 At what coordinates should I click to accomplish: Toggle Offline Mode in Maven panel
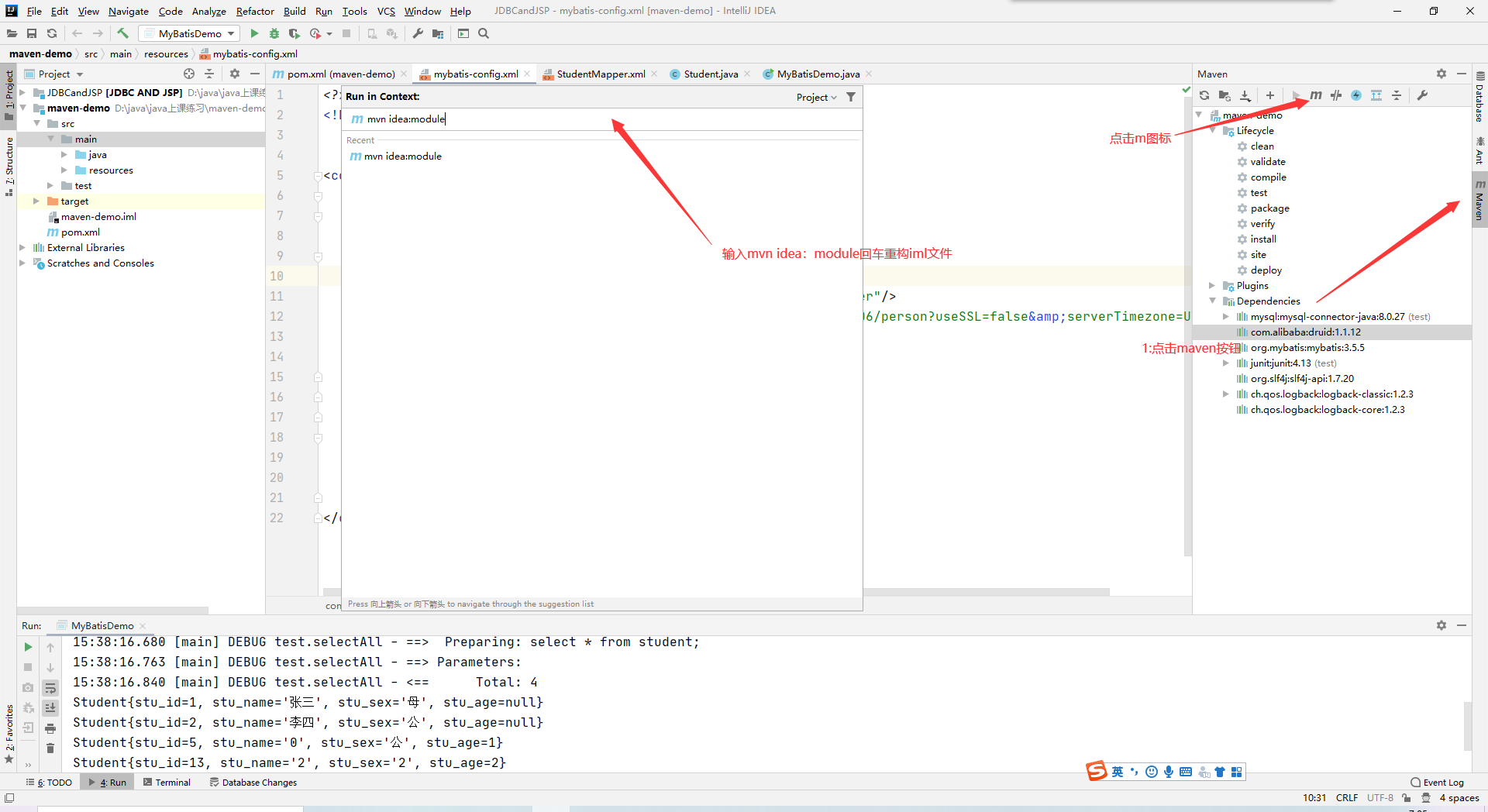1357,95
